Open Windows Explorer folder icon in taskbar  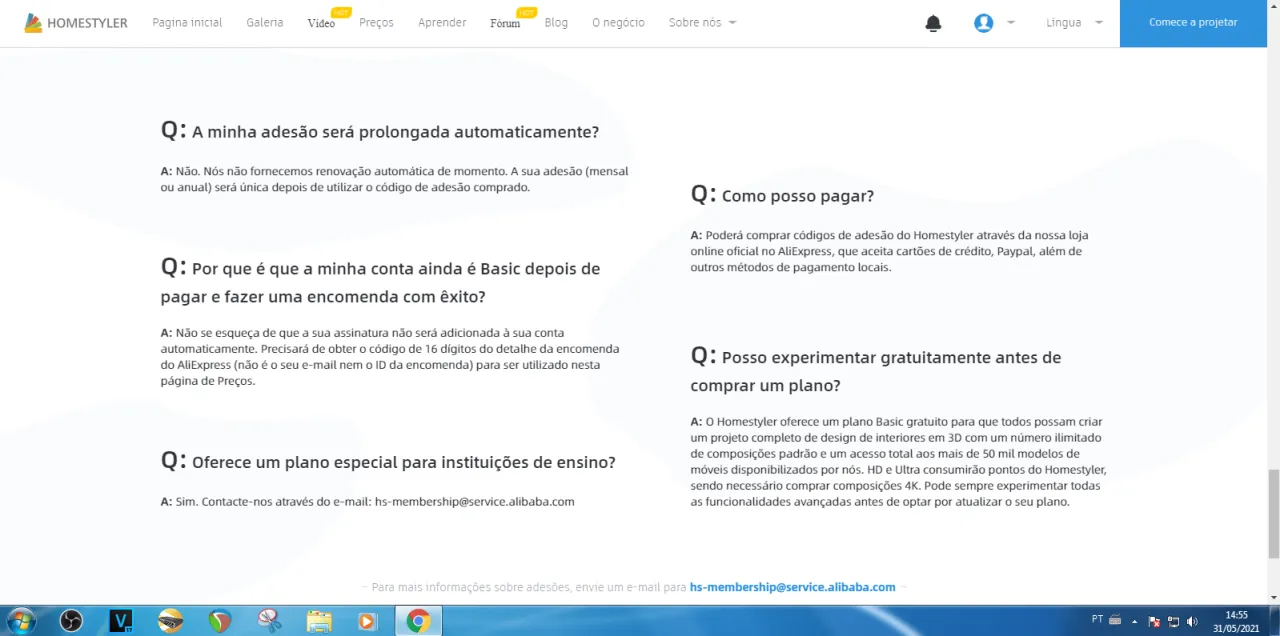pos(319,621)
